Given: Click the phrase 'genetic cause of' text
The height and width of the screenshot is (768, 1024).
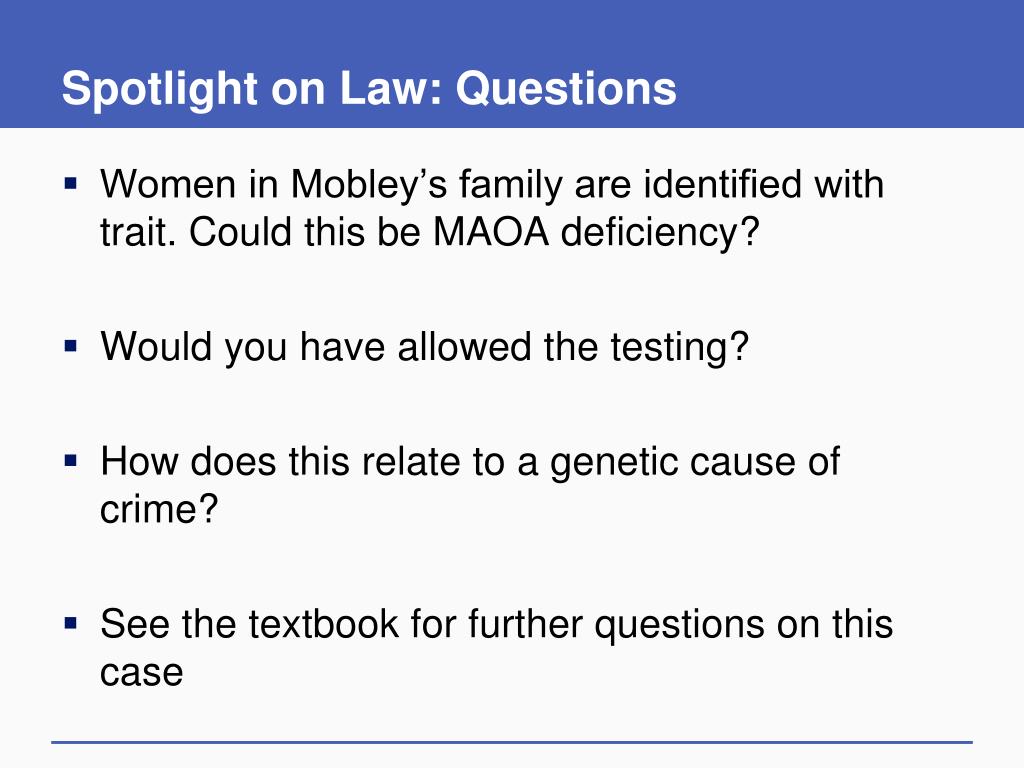Looking at the screenshot, I should point(695,463).
